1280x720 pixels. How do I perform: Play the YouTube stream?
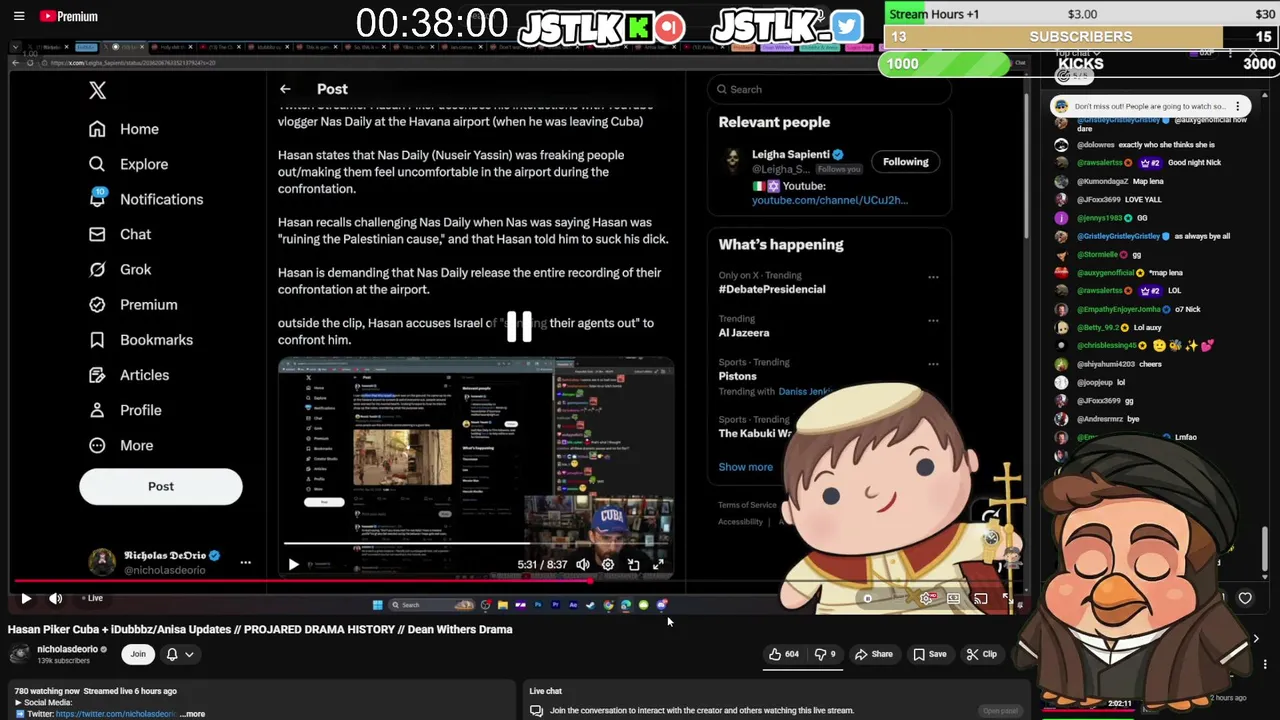pos(26,598)
